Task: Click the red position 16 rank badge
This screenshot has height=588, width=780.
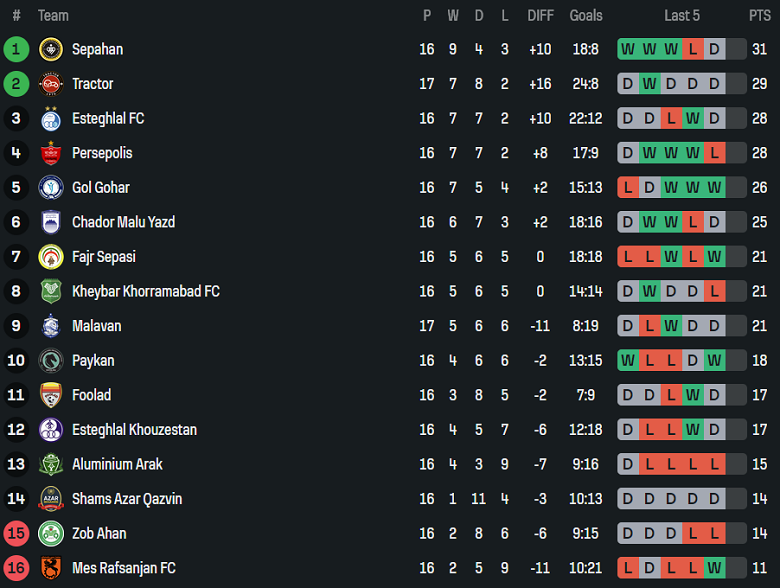Action: [x=16, y=568]
